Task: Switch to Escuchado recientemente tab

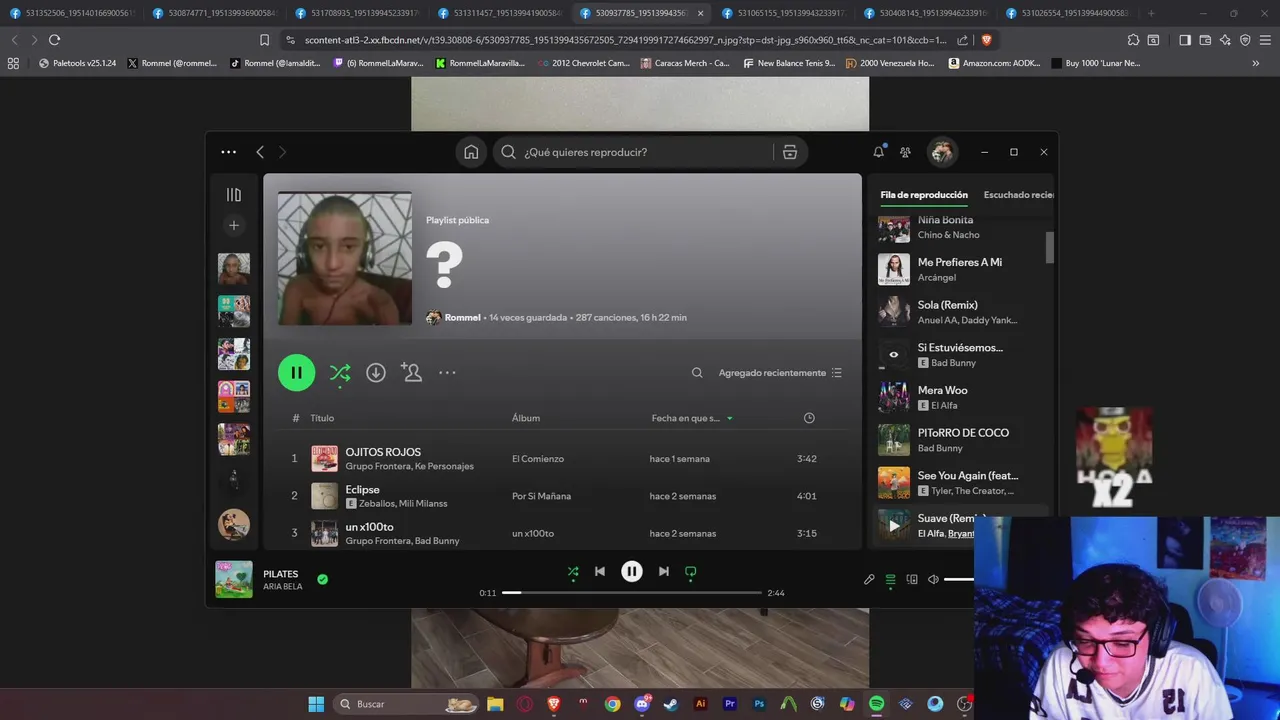Action: click(x=1018, y=195)
